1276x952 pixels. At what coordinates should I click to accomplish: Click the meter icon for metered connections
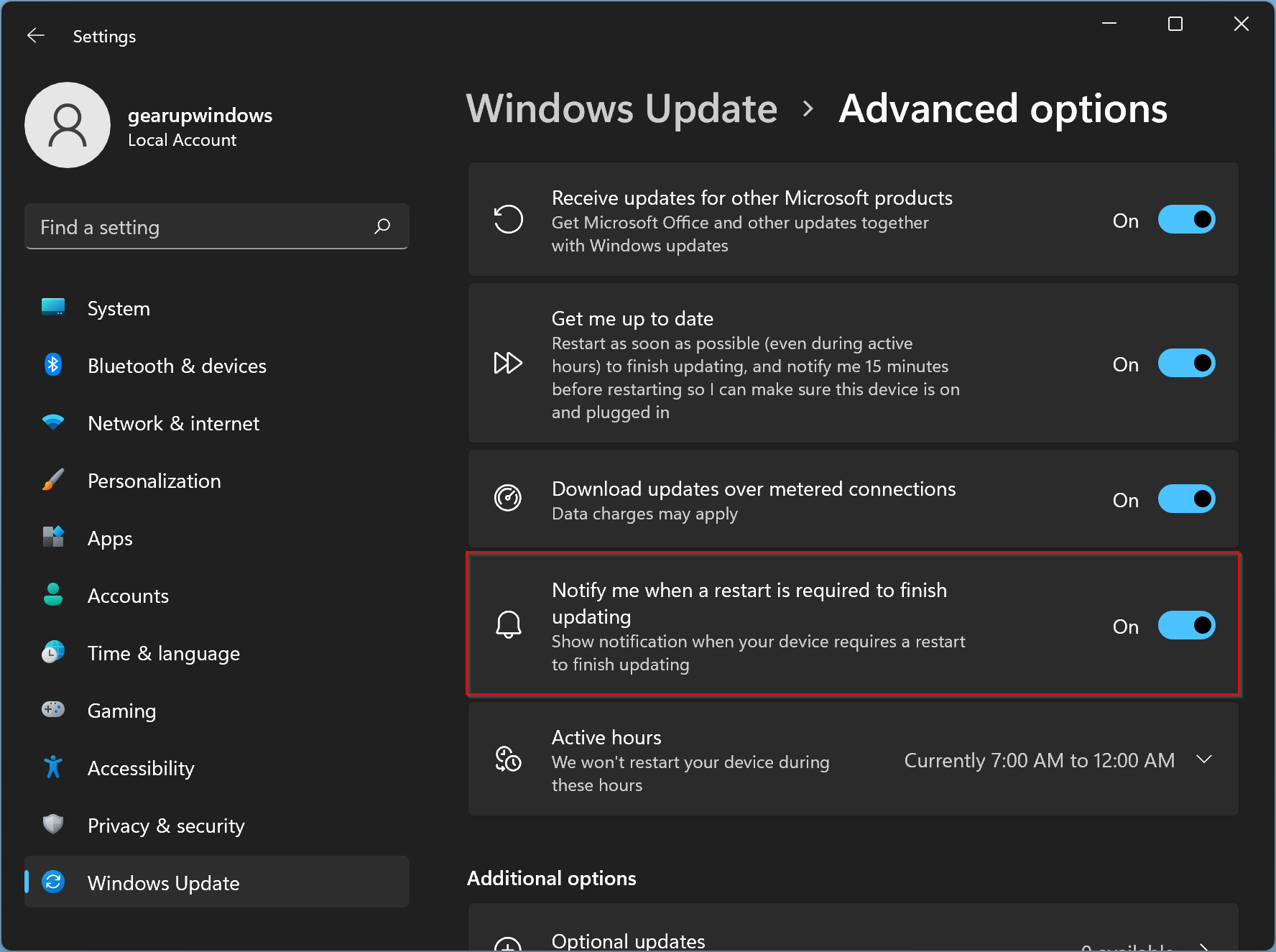508,498
